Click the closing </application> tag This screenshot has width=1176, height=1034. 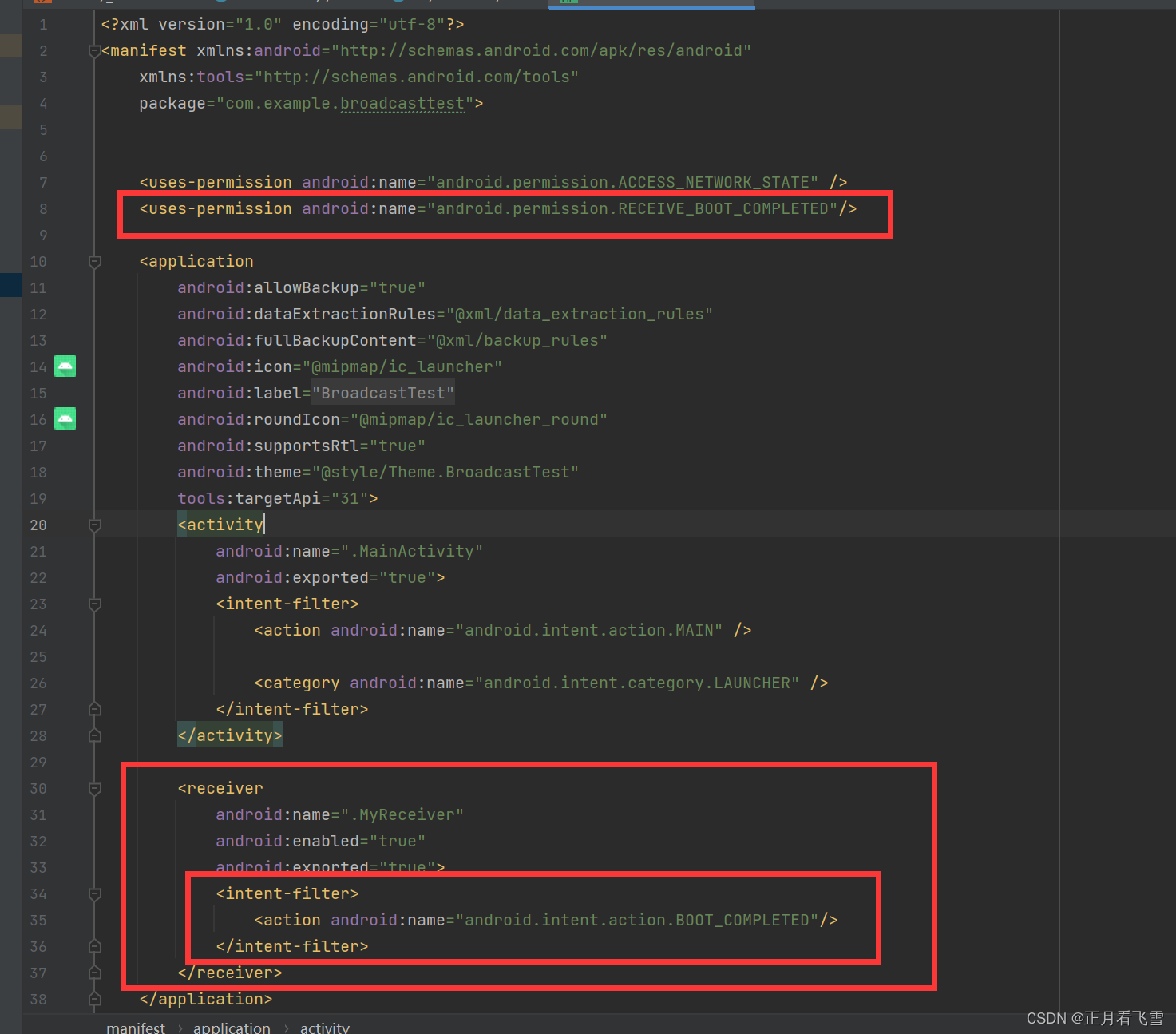point(206,1000)
